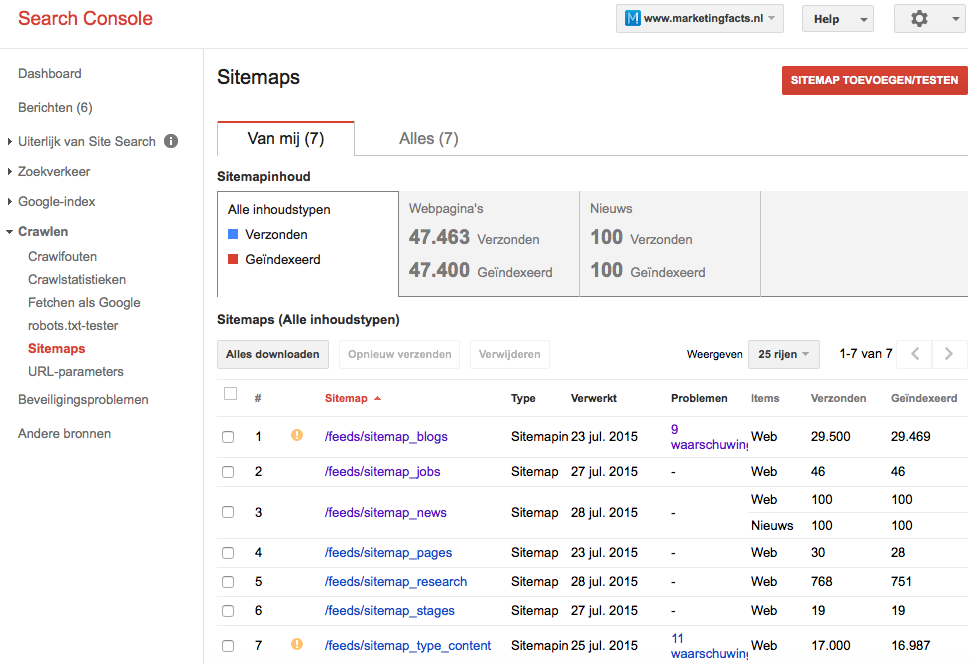Click the sort arrow on Sitemap column
Screen dimensions: 970x664
tap(377, 399)
